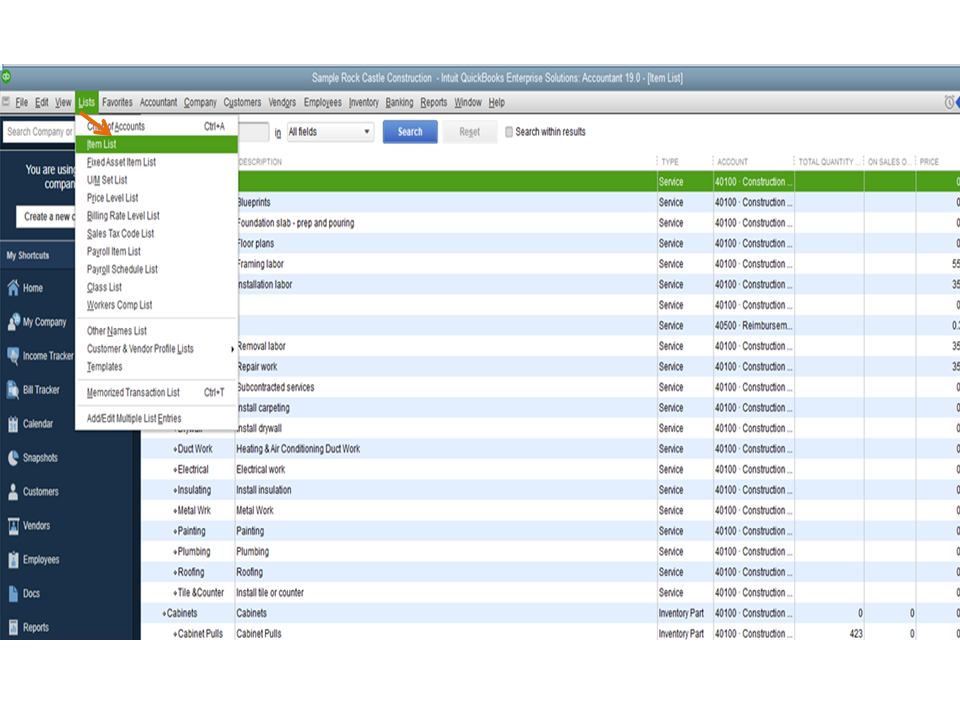Screen dimensions: 960x720
Task: Open the Snapshots pie chart icon
Action: point(13,458)
